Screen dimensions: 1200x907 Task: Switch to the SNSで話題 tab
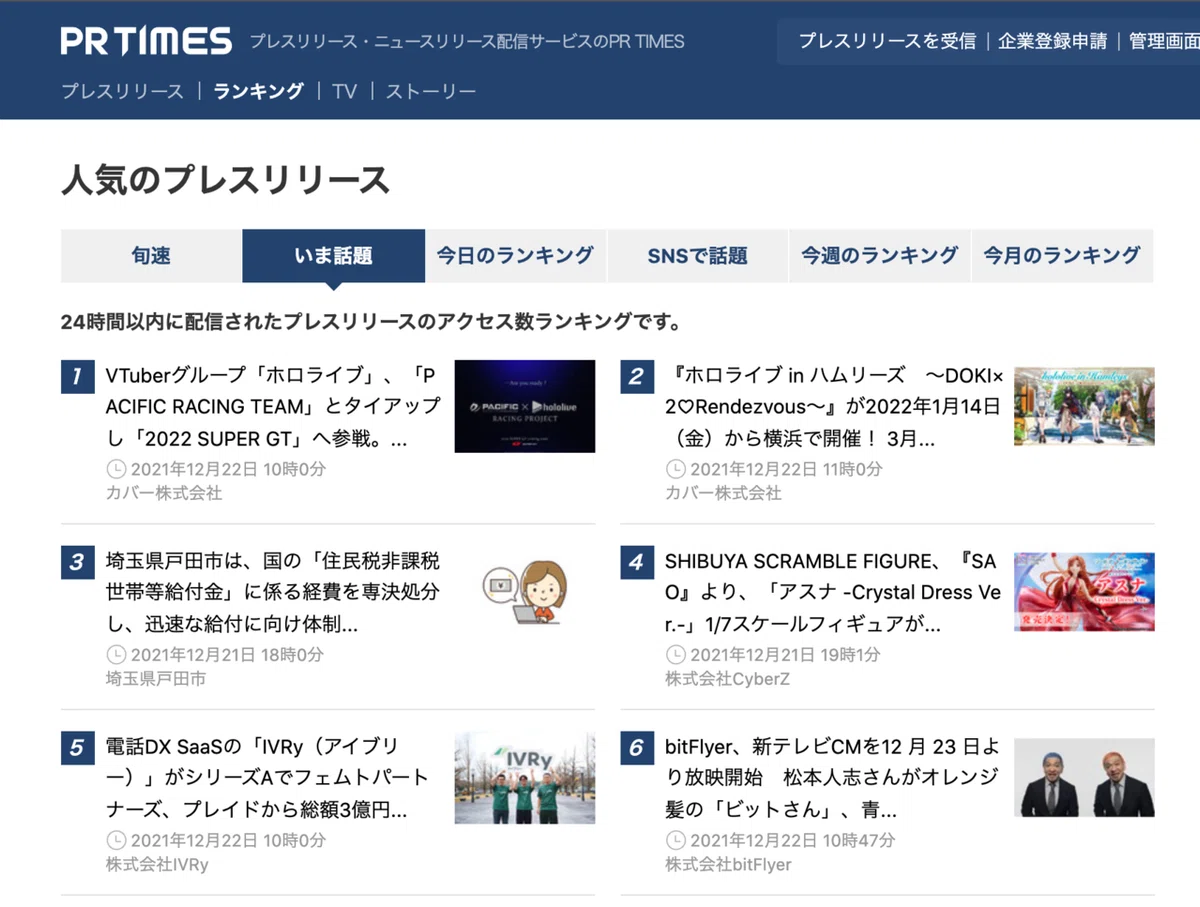click(697, 256)
